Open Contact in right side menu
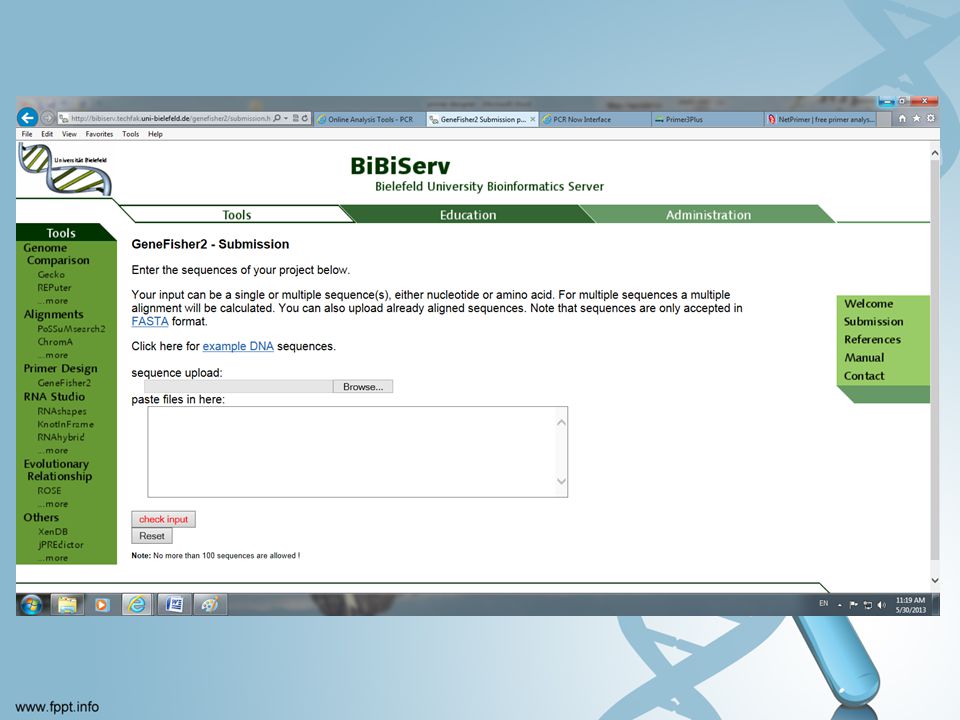Screen dimensions: 960x720 (864, 376)
